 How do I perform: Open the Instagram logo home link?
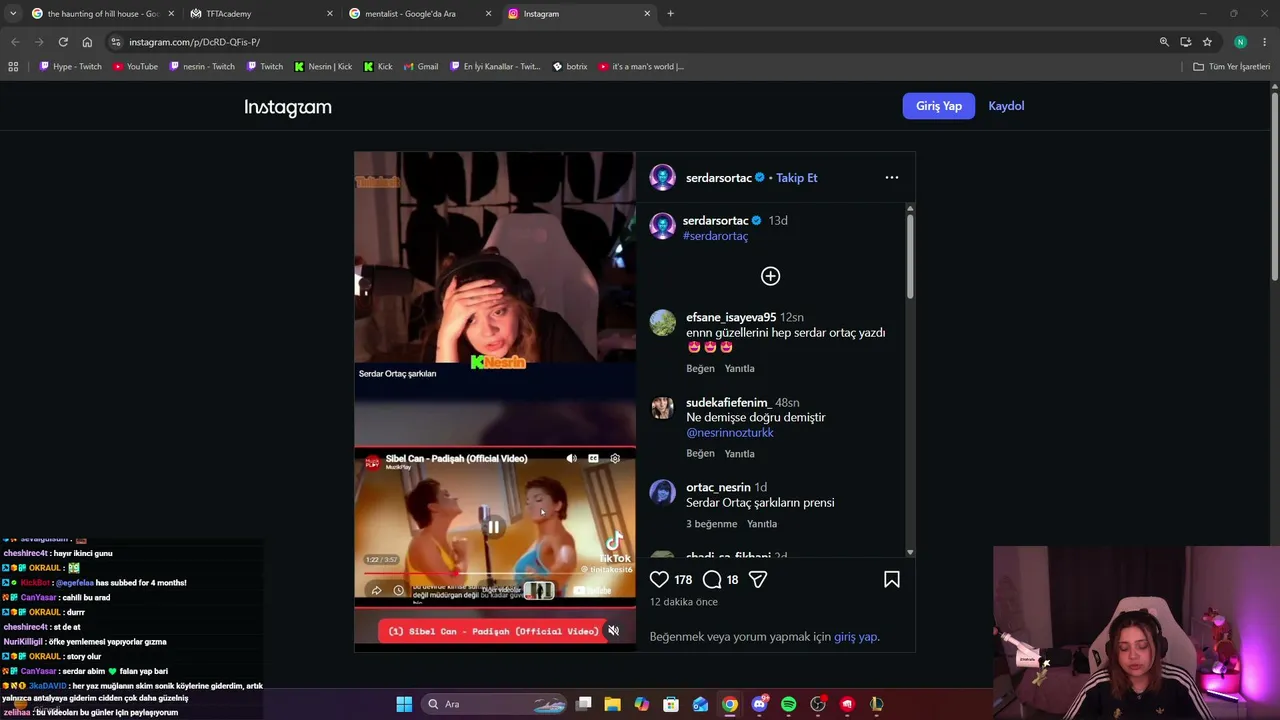click(288, 107)
